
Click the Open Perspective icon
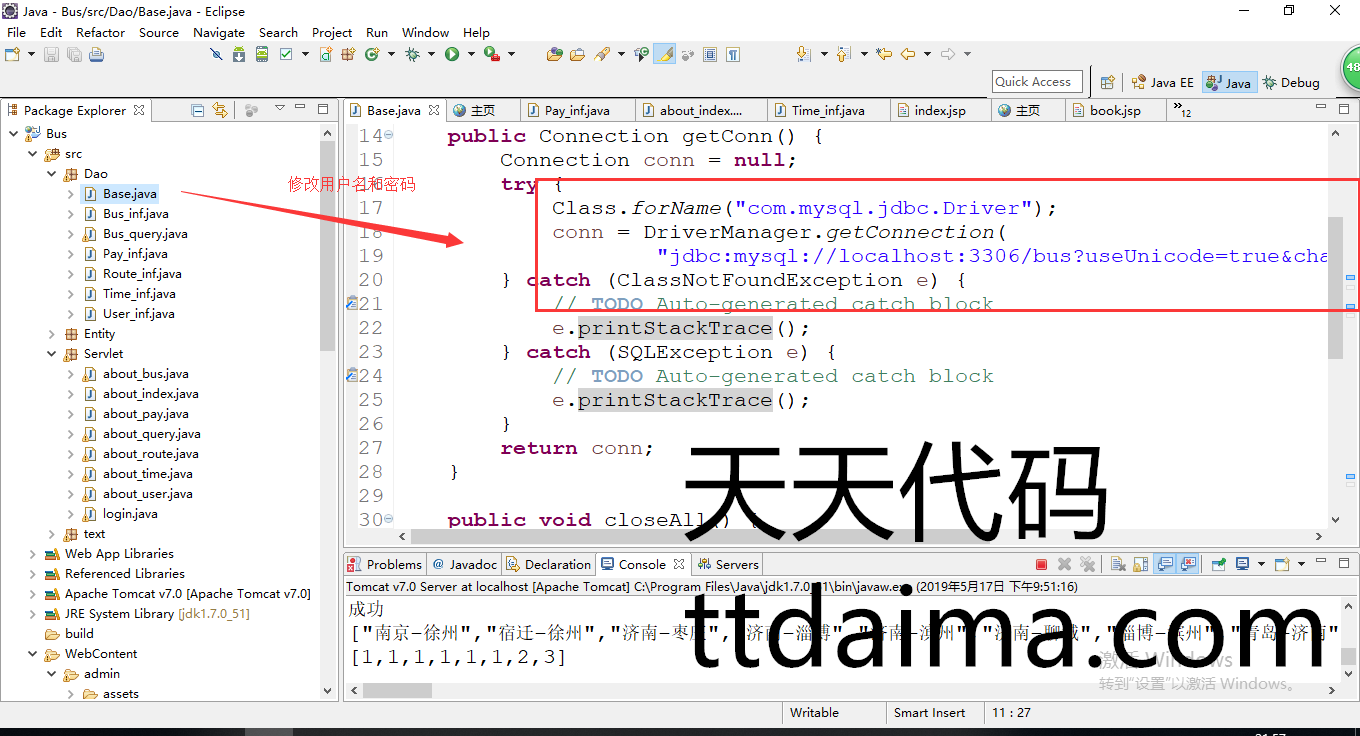[x=1107, y=83]
